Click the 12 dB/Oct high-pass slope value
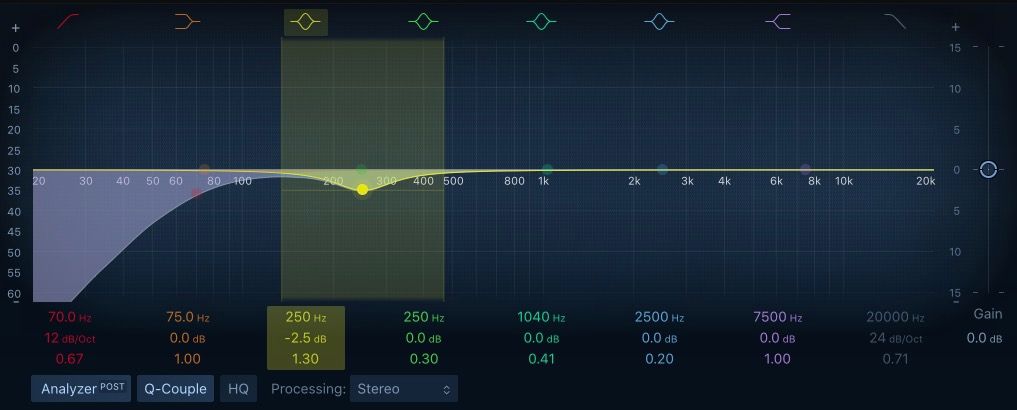1017x410 pixels. [70, 338]
